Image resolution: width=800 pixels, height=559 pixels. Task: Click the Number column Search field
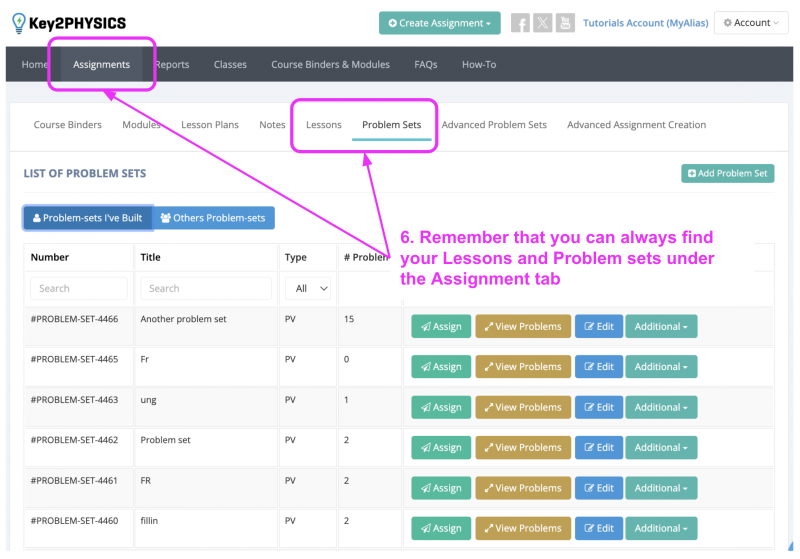[x=79, y=289]
